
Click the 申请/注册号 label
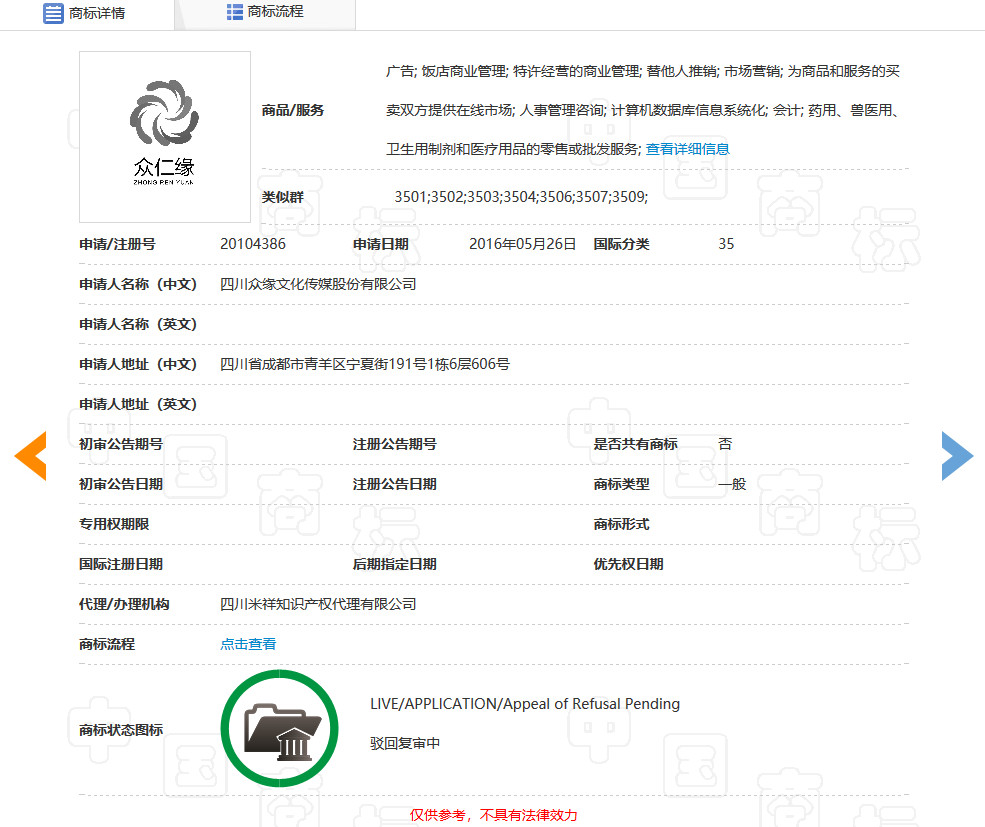(117, 244)
